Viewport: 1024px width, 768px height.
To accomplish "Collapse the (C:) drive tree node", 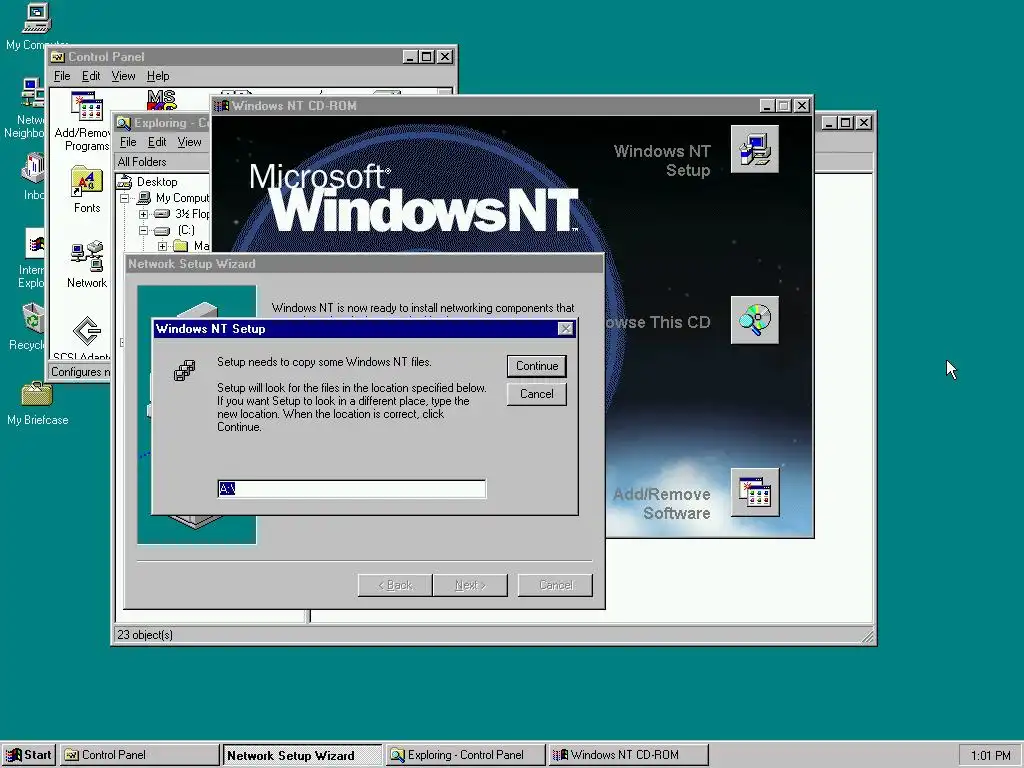I will tap(144, 230).
